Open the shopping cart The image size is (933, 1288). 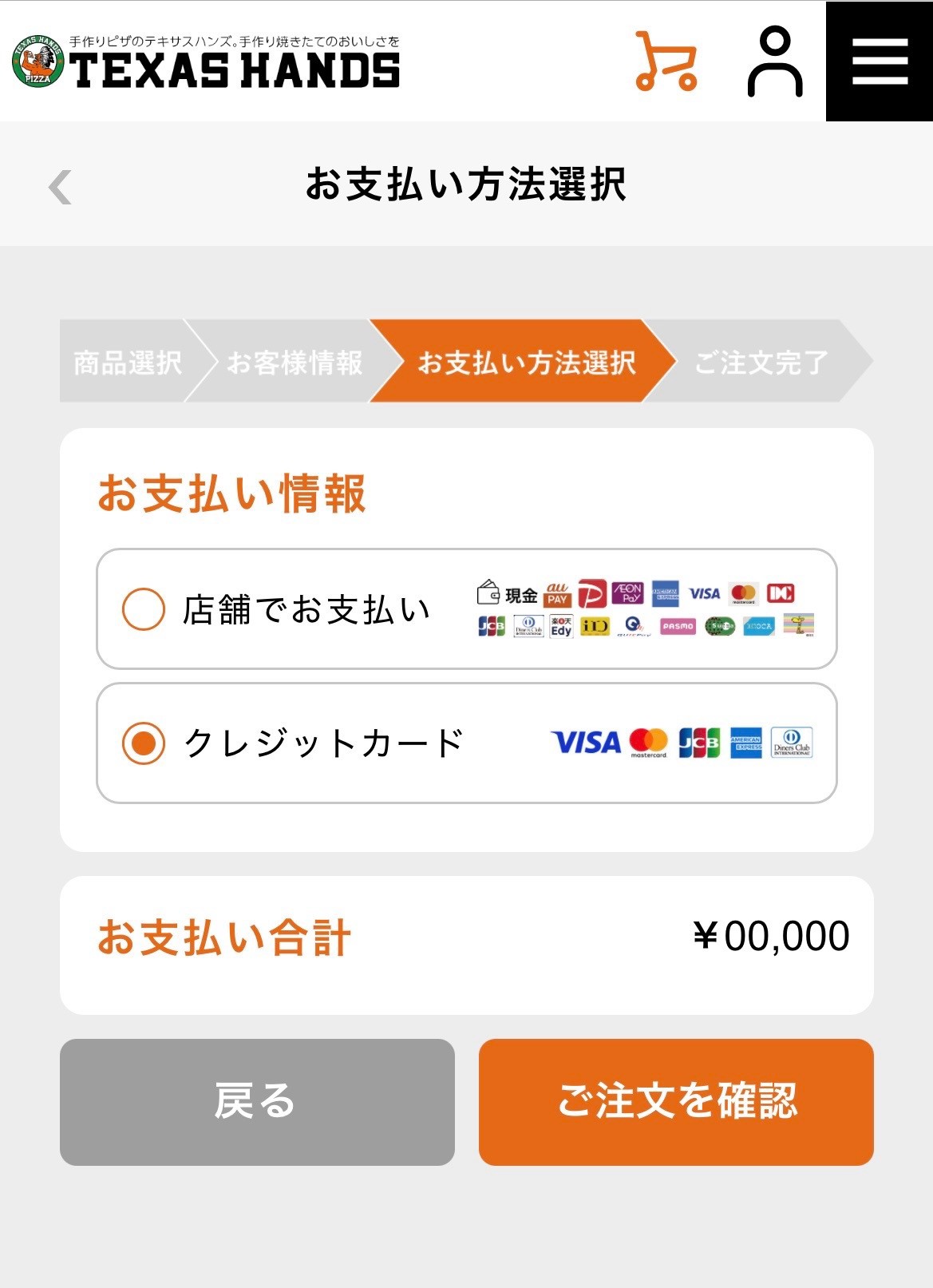[x=666, y=61]
